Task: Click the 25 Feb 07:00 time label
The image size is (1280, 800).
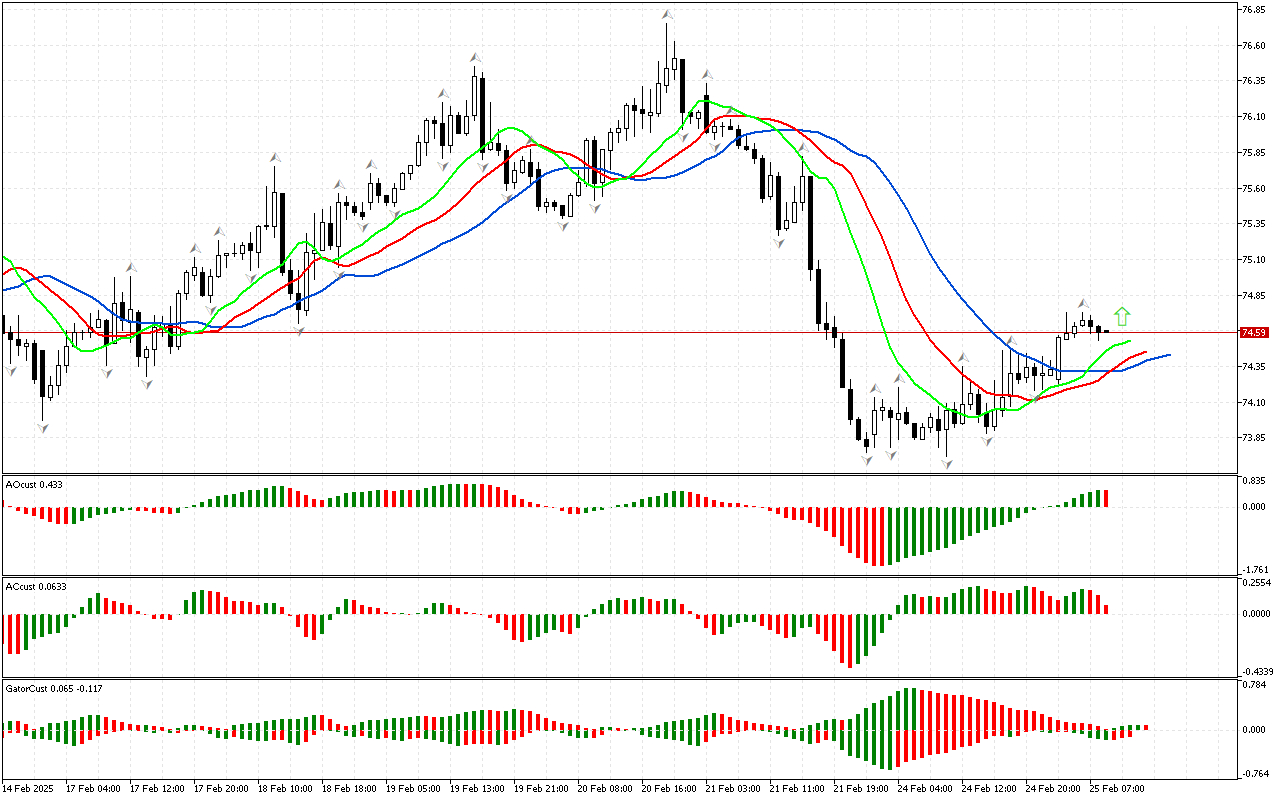Action: tap(1117, 788)
